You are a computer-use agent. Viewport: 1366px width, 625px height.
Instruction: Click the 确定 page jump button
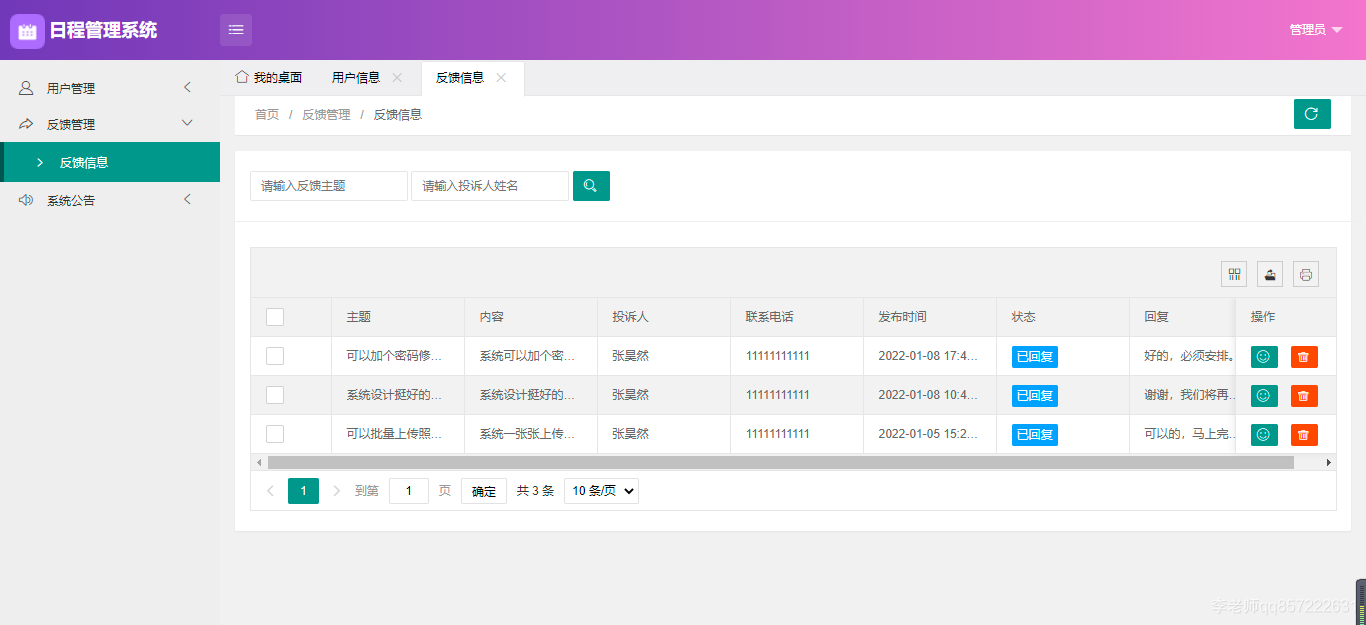pos(484,491)
